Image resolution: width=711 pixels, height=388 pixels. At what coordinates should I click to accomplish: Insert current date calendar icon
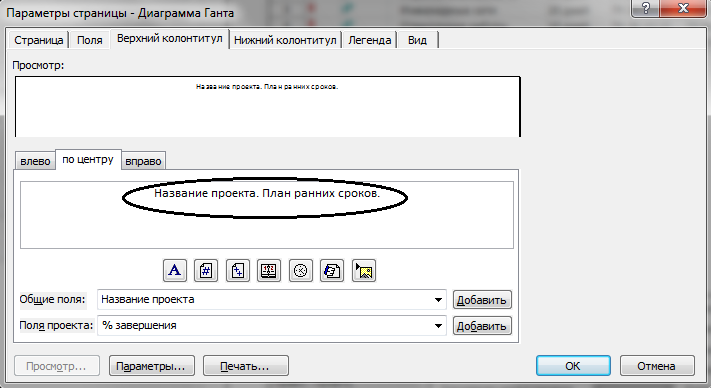pos(269,271)
